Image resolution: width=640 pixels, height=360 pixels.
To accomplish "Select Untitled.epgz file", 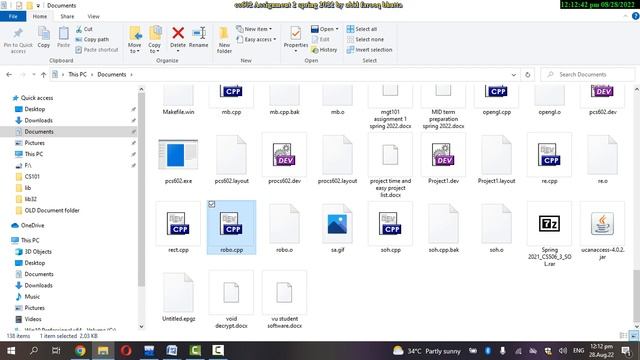I will click(178, 297).
